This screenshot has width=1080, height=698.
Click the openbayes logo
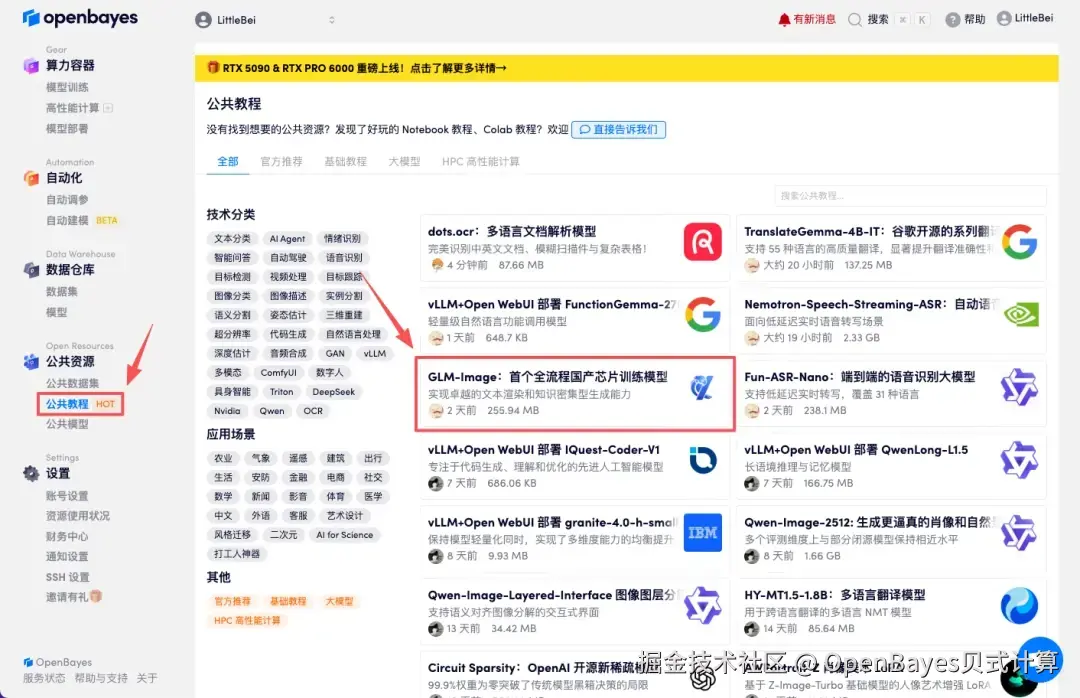80,18
